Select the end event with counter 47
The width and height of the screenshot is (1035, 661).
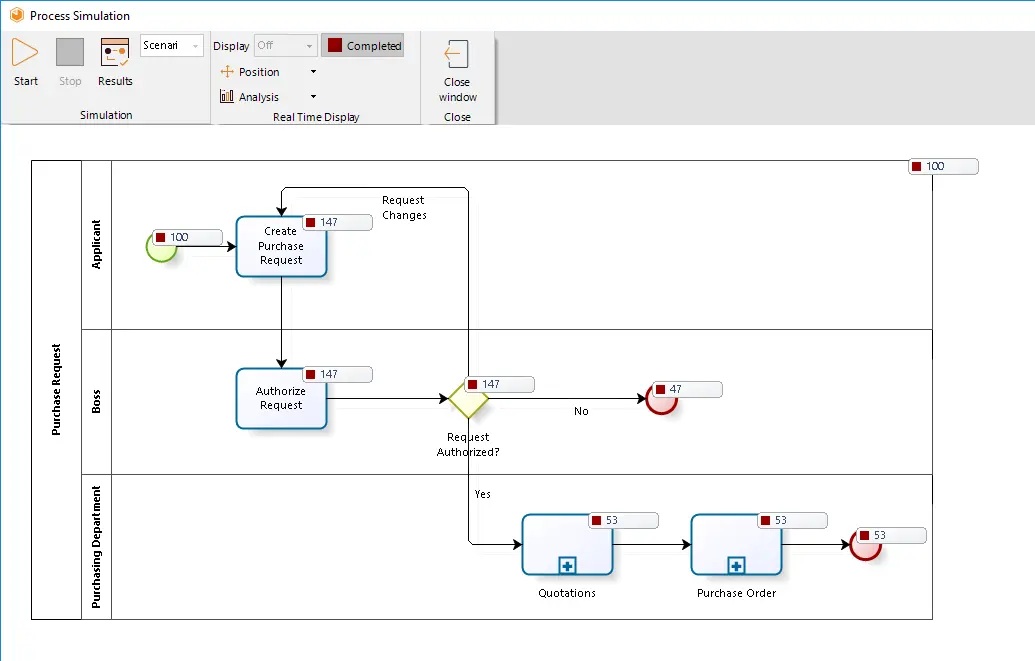pyautogui.click(x=661, y=399)
